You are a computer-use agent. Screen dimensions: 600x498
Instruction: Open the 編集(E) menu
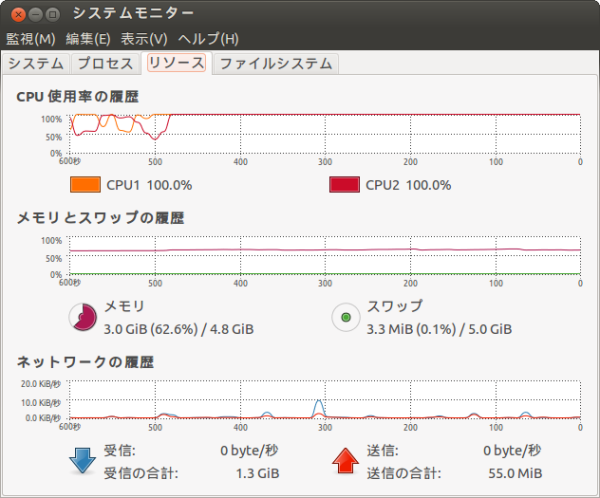point(88,39)
